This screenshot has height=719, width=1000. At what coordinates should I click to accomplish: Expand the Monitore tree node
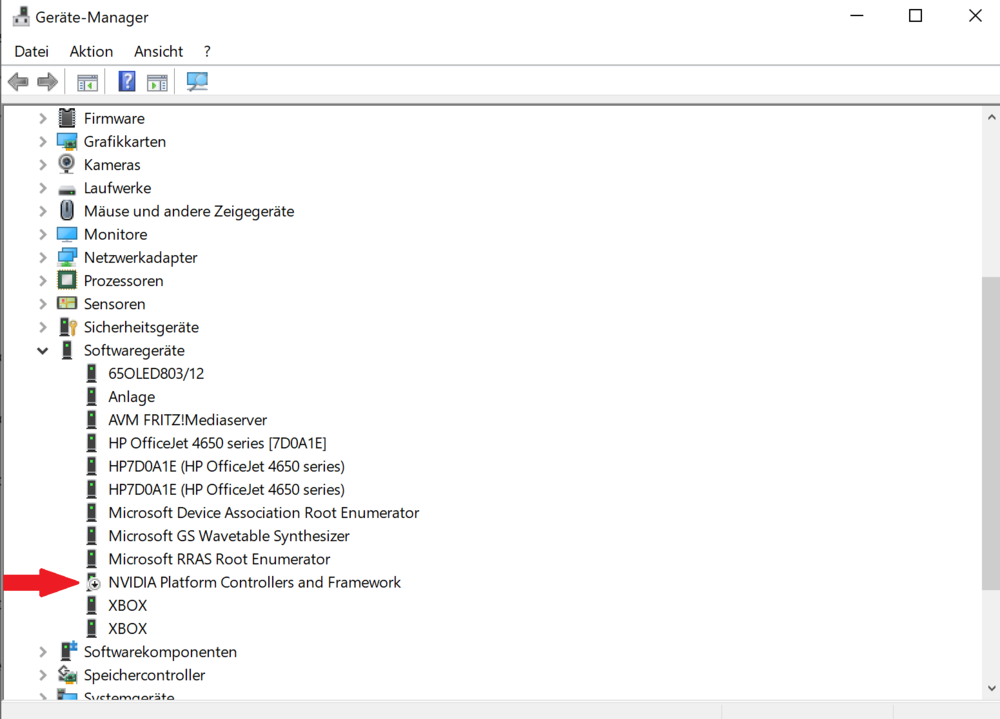42,234
